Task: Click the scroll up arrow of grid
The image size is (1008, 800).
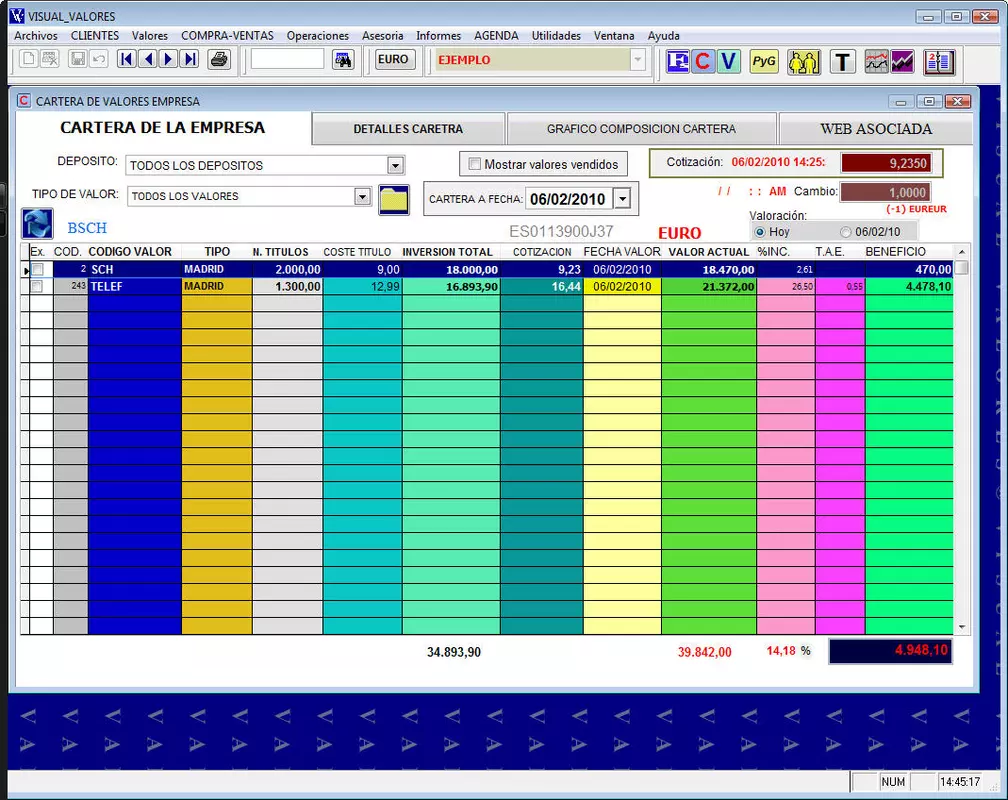Action: [x=962, y=251]
